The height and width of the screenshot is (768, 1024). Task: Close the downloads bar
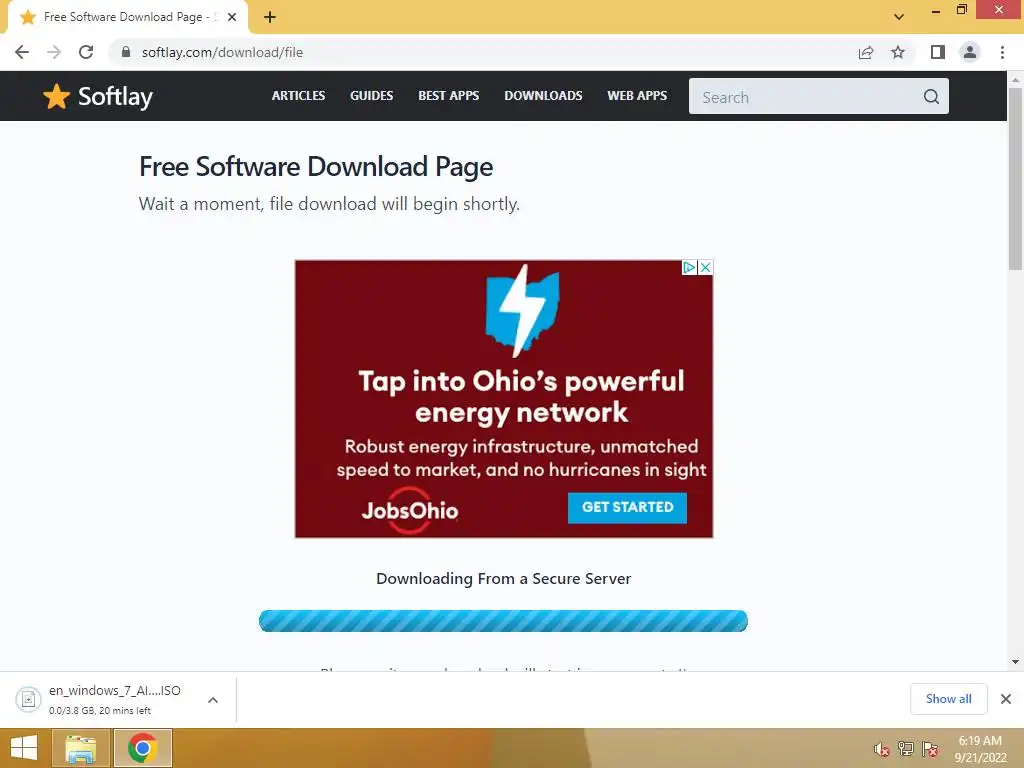click(1006, 699)
